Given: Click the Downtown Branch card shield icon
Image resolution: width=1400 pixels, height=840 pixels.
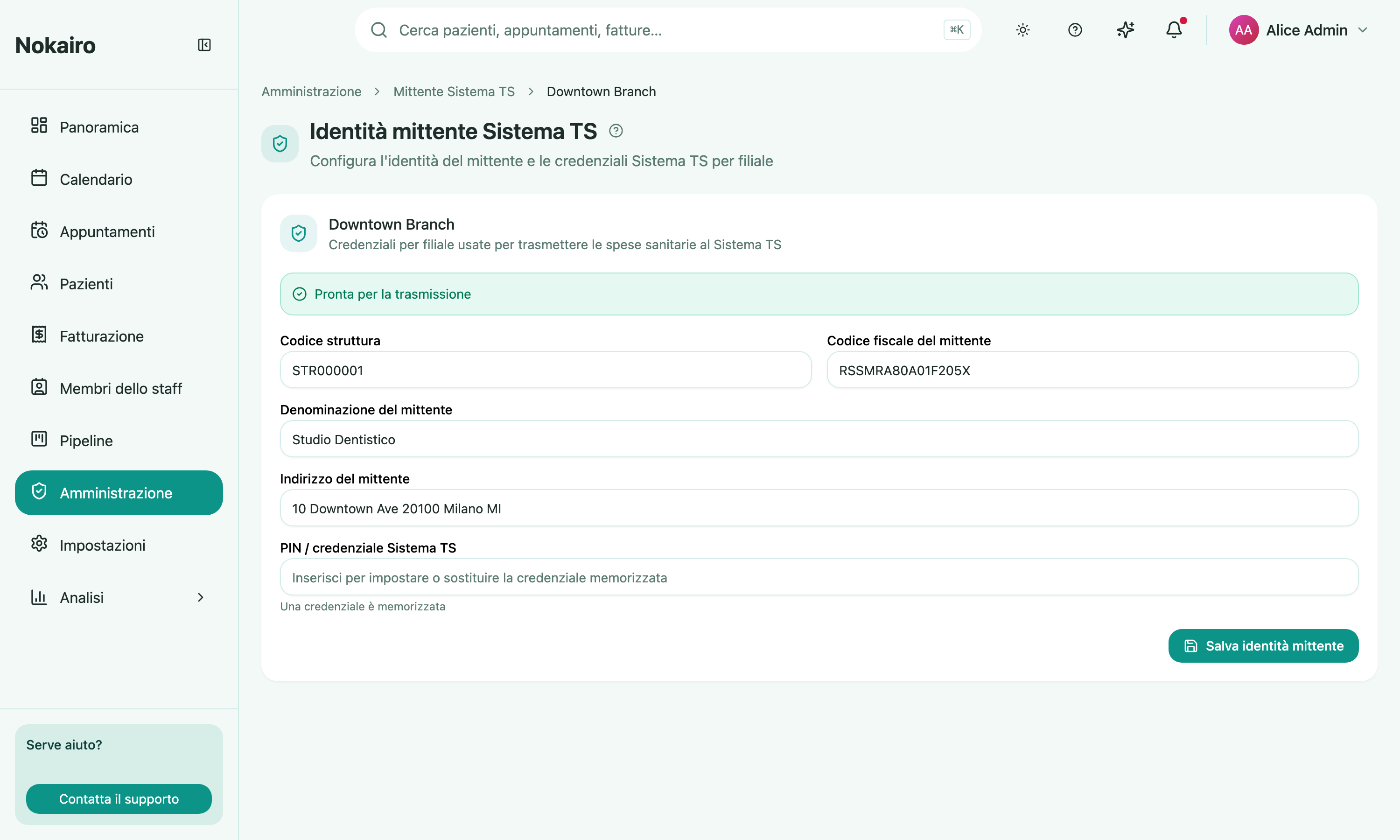Looking at the screenshot, I should tap(299, 233).
